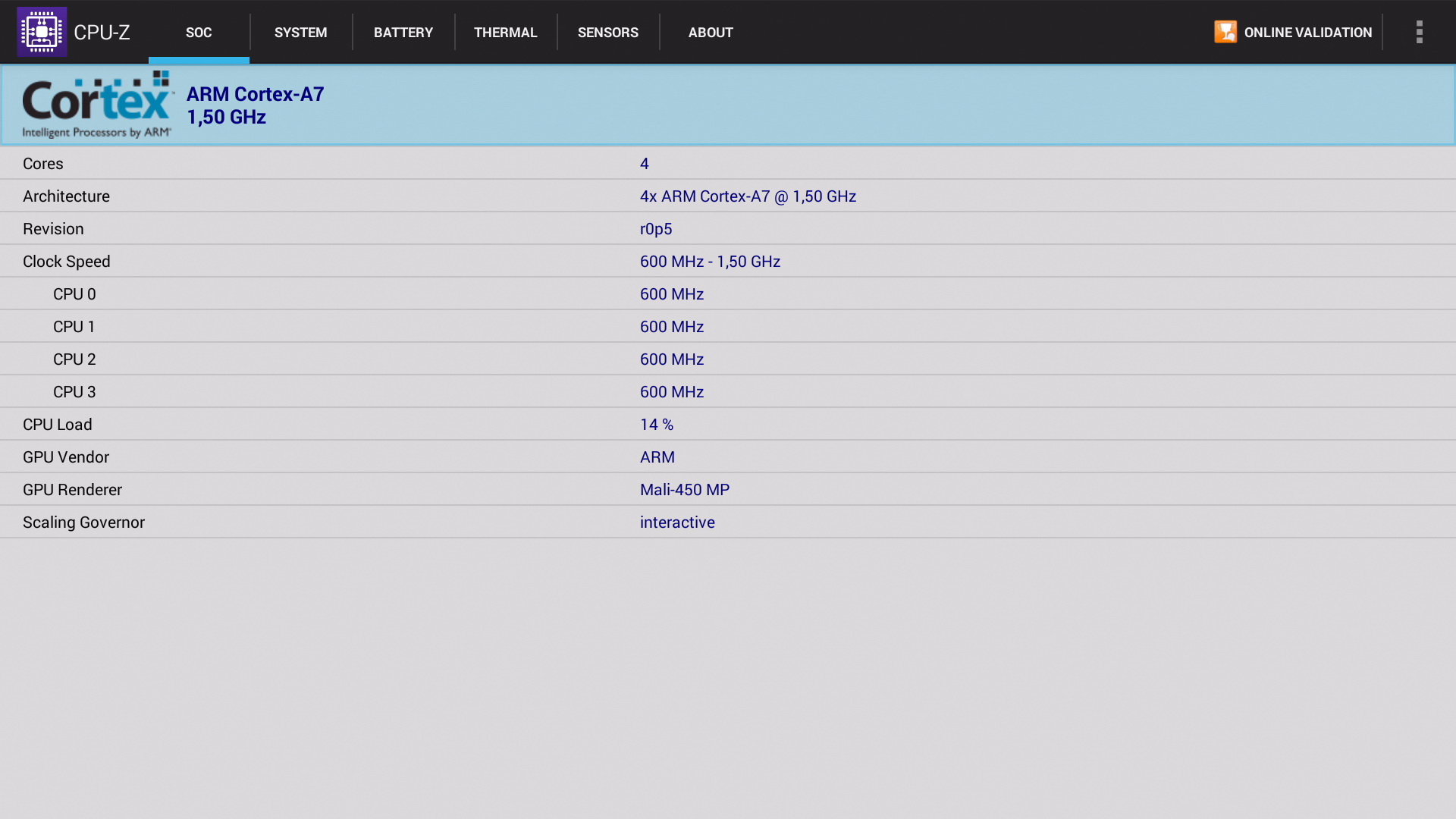Select the CPU 0 frequency row
Viewport: 1456px width, 819px height.
point(728,294)
